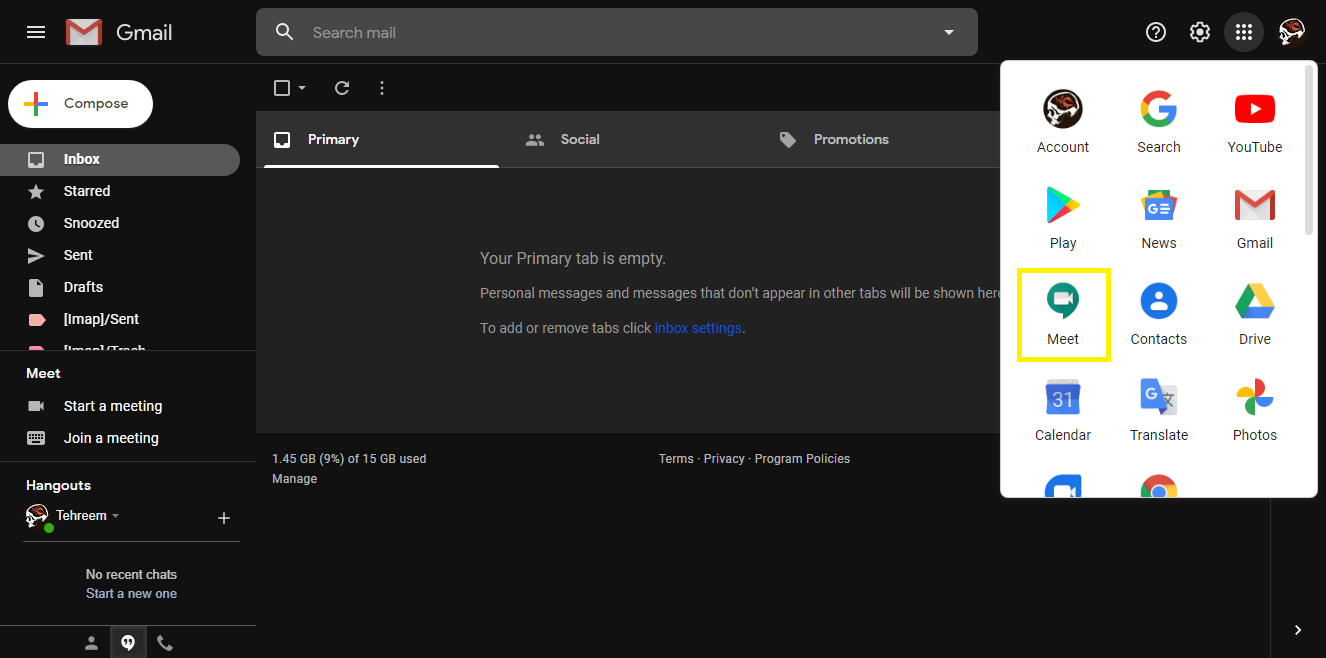The height and width of the screenshot is (658, 1326).
Task: Open Google Play from apps panel
Action: (1063, 218)
